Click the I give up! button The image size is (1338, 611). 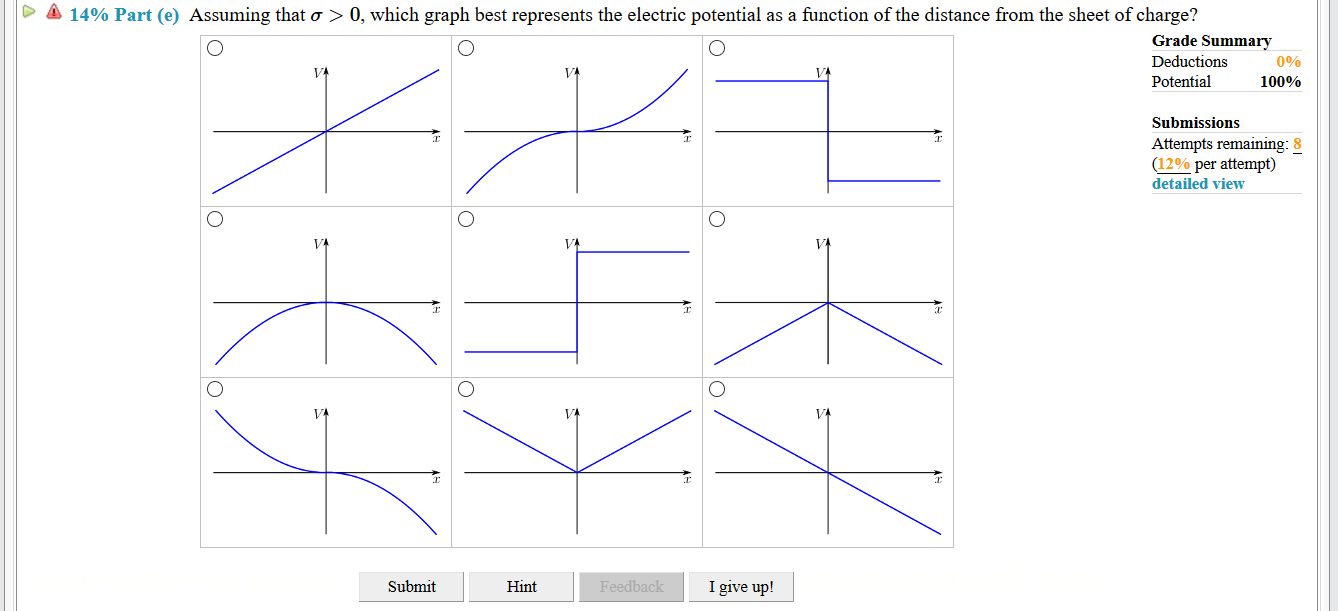[741, 586]
